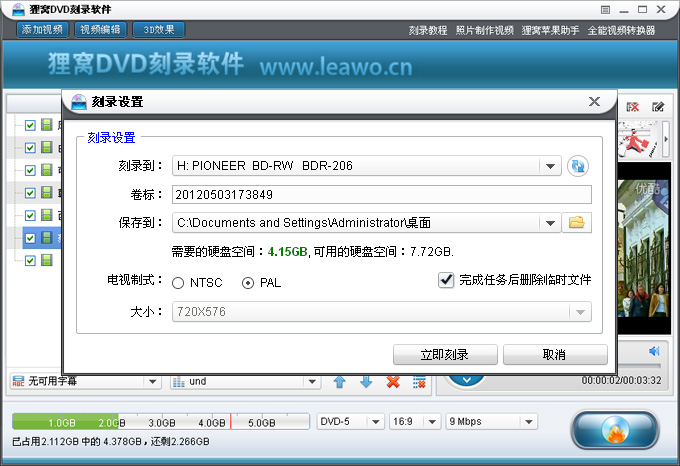Expand the menu template panel arrow
This screenshot has width=680, height=466.
(x=666, y=139)
